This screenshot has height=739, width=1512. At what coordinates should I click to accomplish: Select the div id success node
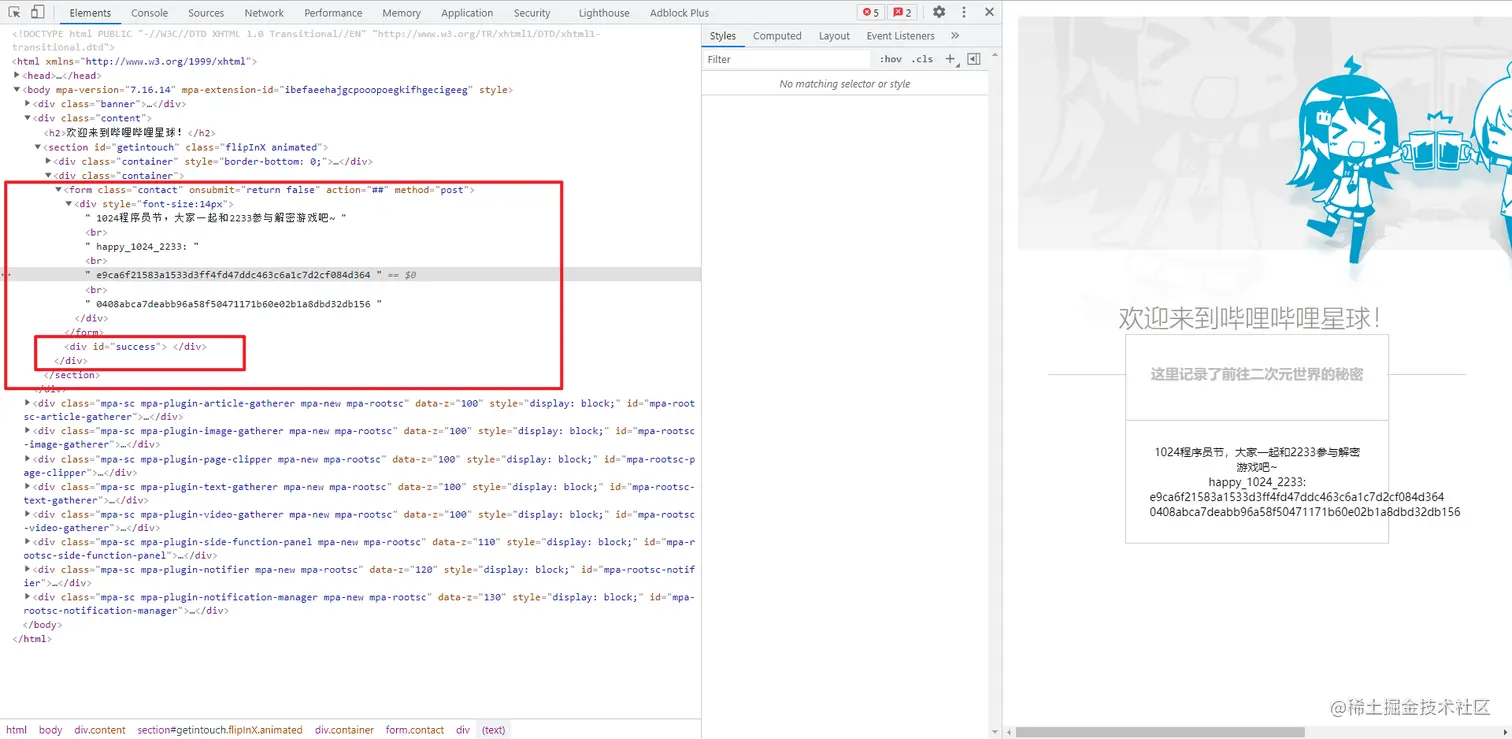pos(136,346)
